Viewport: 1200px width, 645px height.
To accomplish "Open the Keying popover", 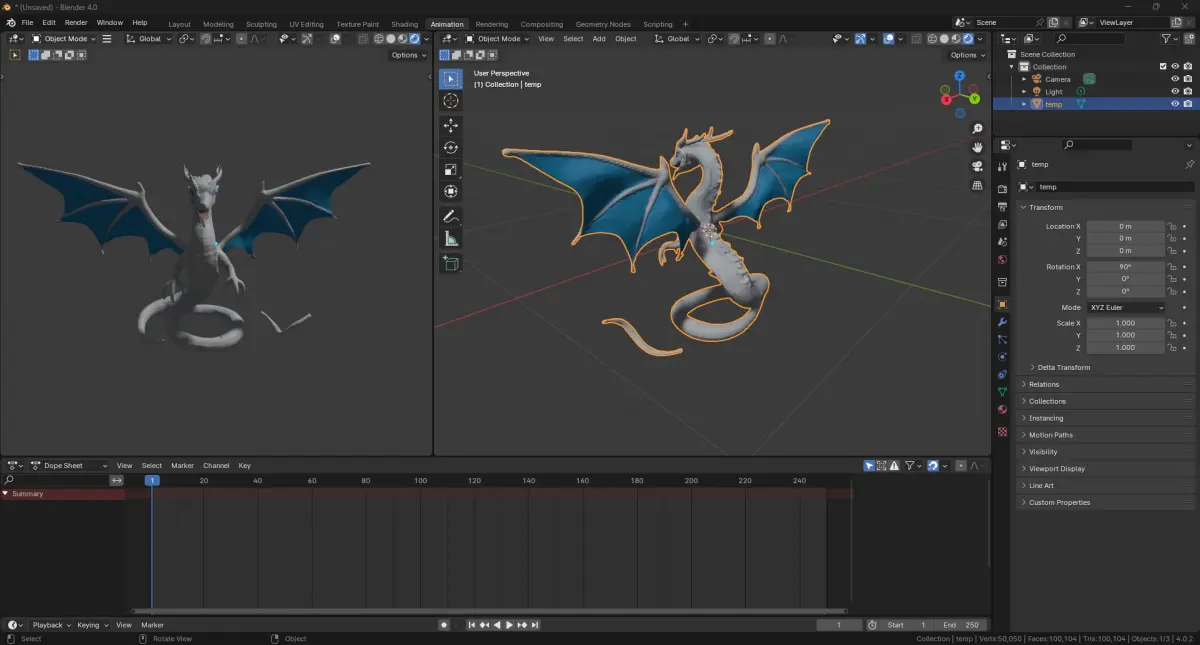I will (92, 625).
